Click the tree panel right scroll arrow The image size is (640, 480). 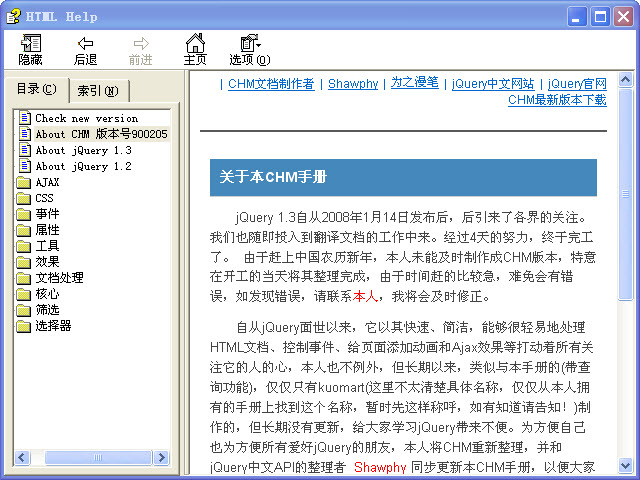click(162, 458)
